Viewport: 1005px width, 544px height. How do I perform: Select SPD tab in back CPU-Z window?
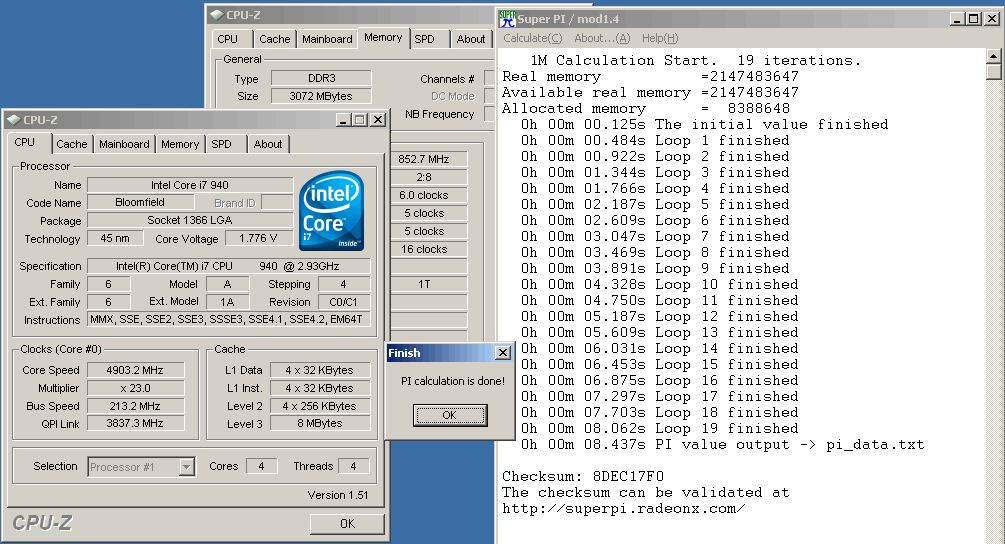click(424, 39)
